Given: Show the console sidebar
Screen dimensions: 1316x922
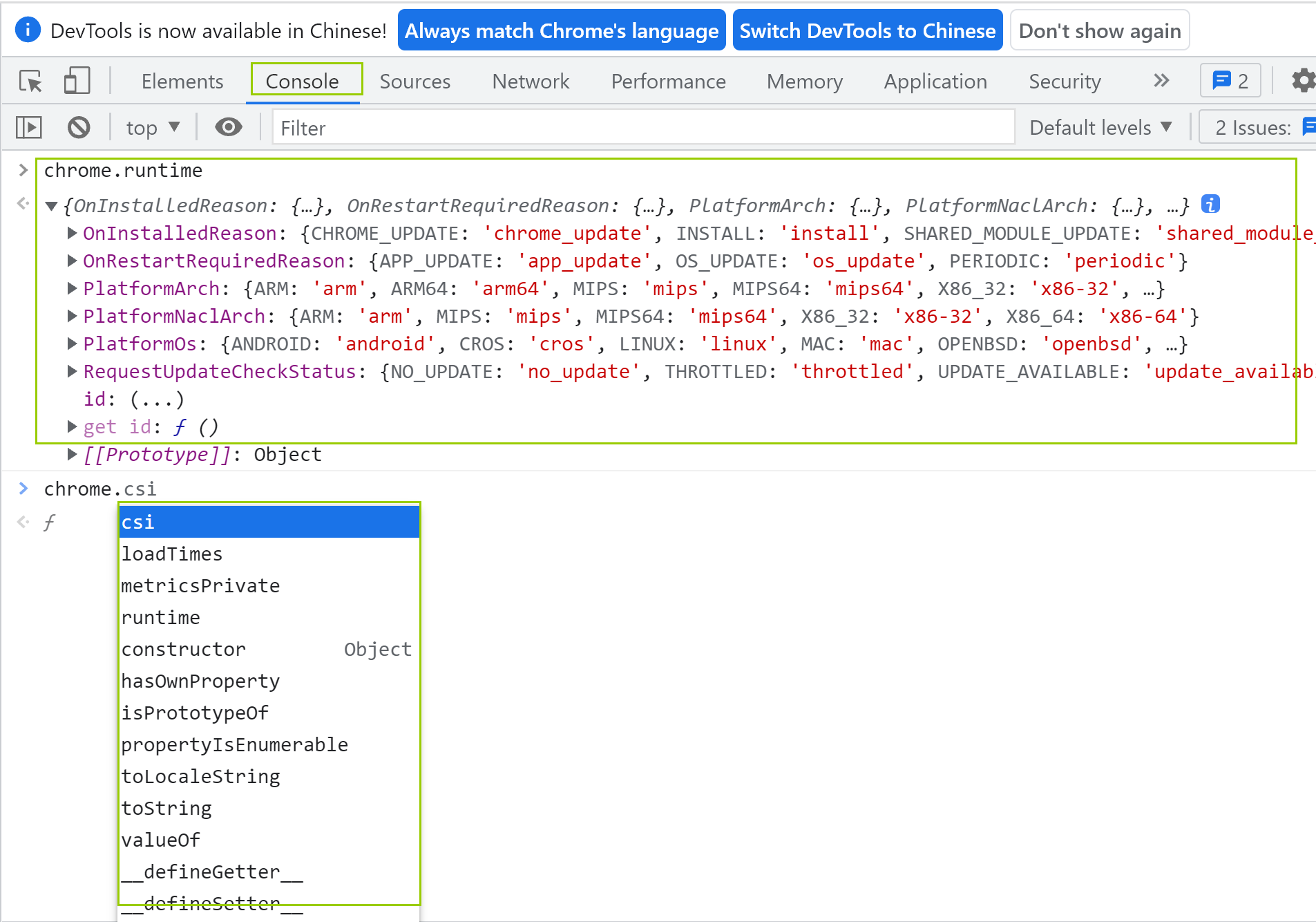Looking at the screenshot, I should tap(28, 127).
